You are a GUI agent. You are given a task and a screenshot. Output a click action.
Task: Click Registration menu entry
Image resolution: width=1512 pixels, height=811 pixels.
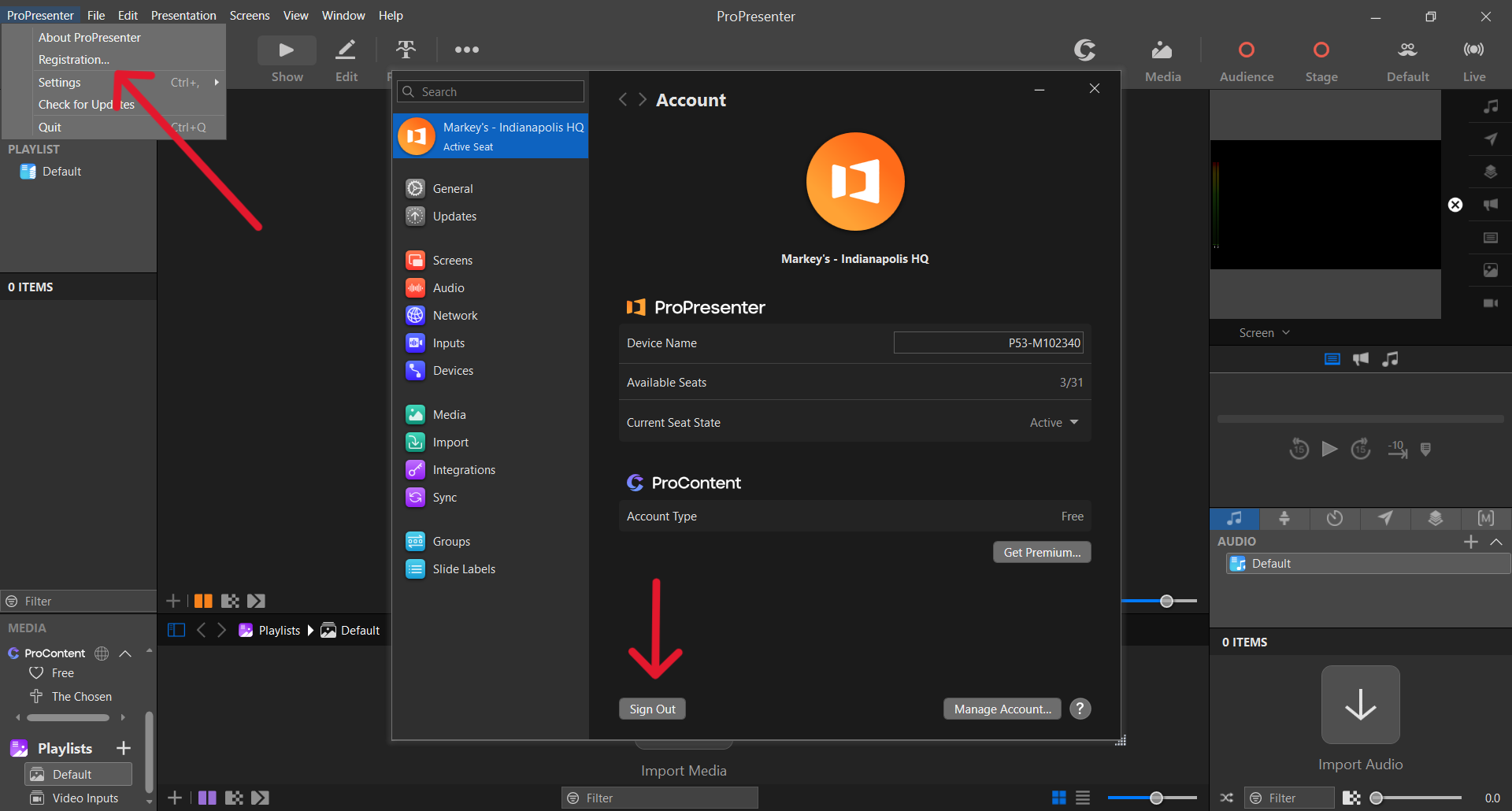point(74,60)
